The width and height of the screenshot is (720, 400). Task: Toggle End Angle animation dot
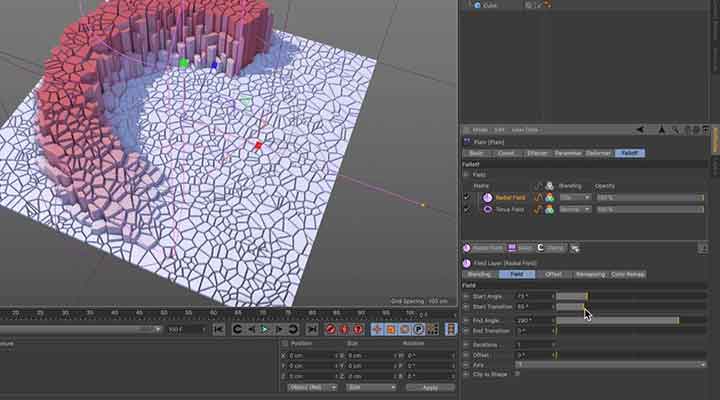[467, 321]
